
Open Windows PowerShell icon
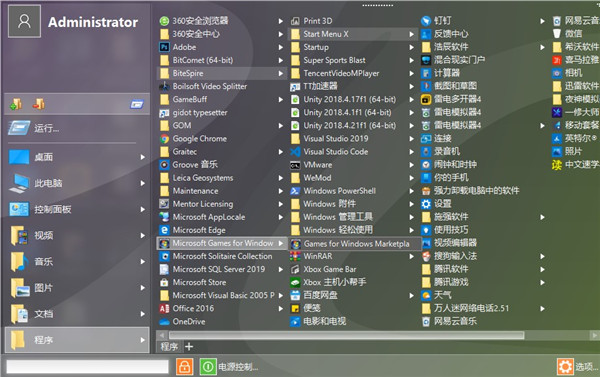[x=295, y=191]
